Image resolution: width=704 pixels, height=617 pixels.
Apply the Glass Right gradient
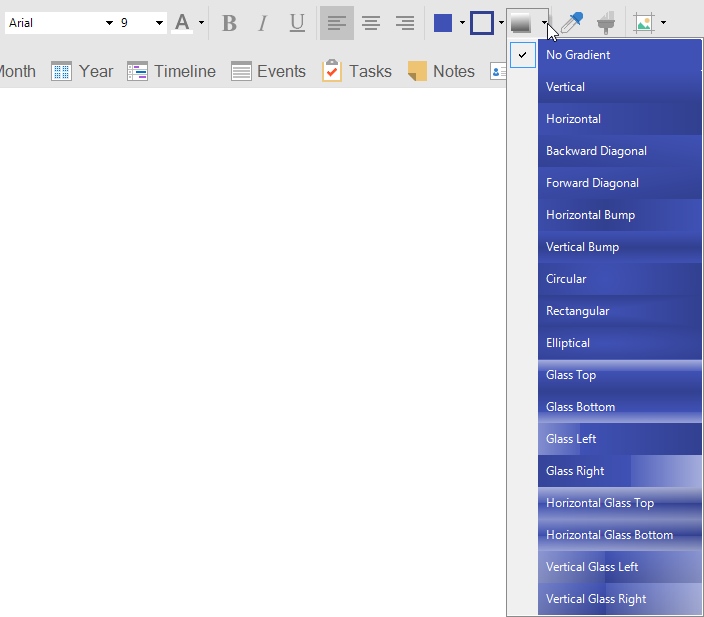(x=620, y=471)
